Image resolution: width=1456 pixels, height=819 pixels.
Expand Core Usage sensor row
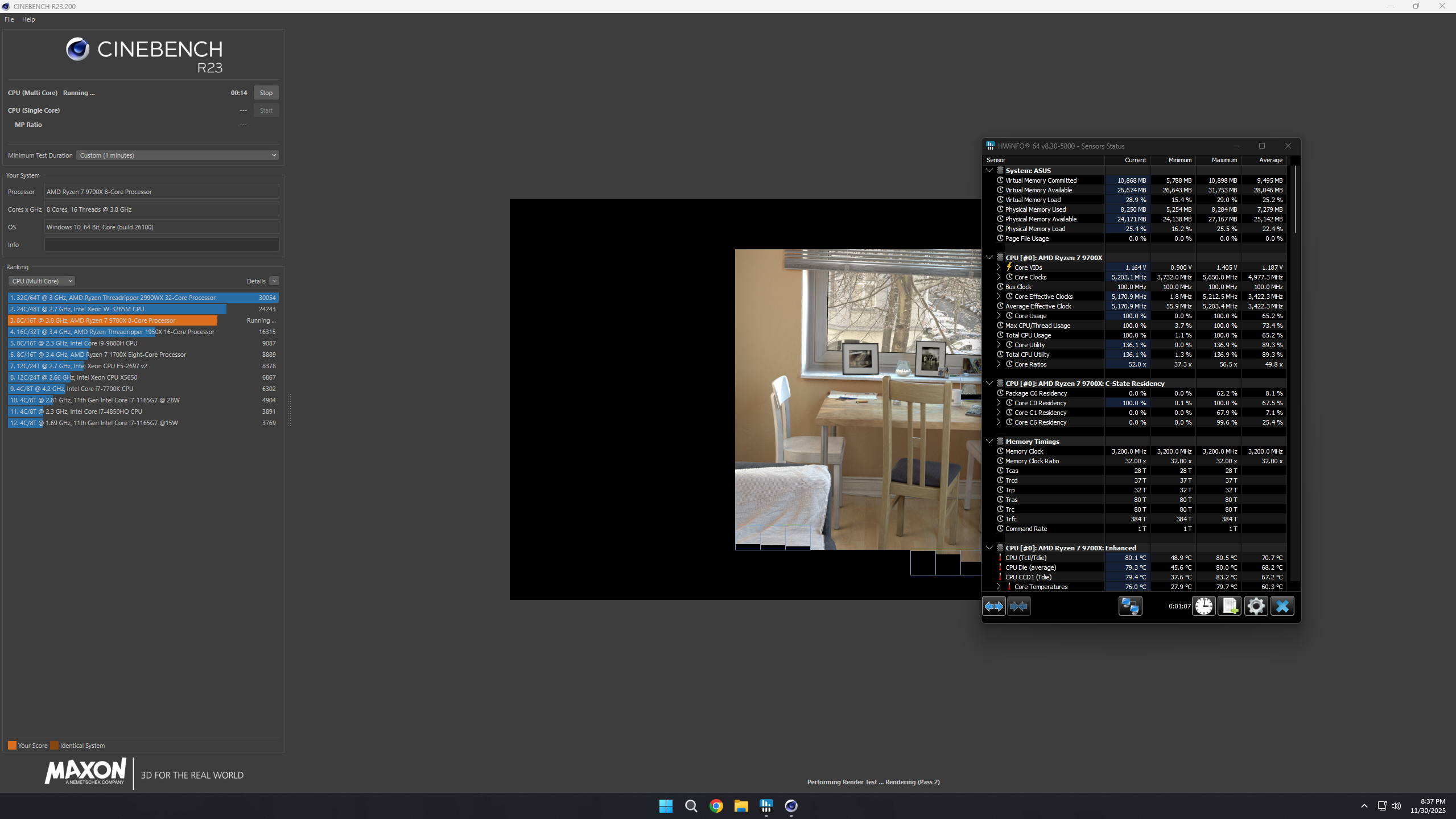(x=999, y=316)
